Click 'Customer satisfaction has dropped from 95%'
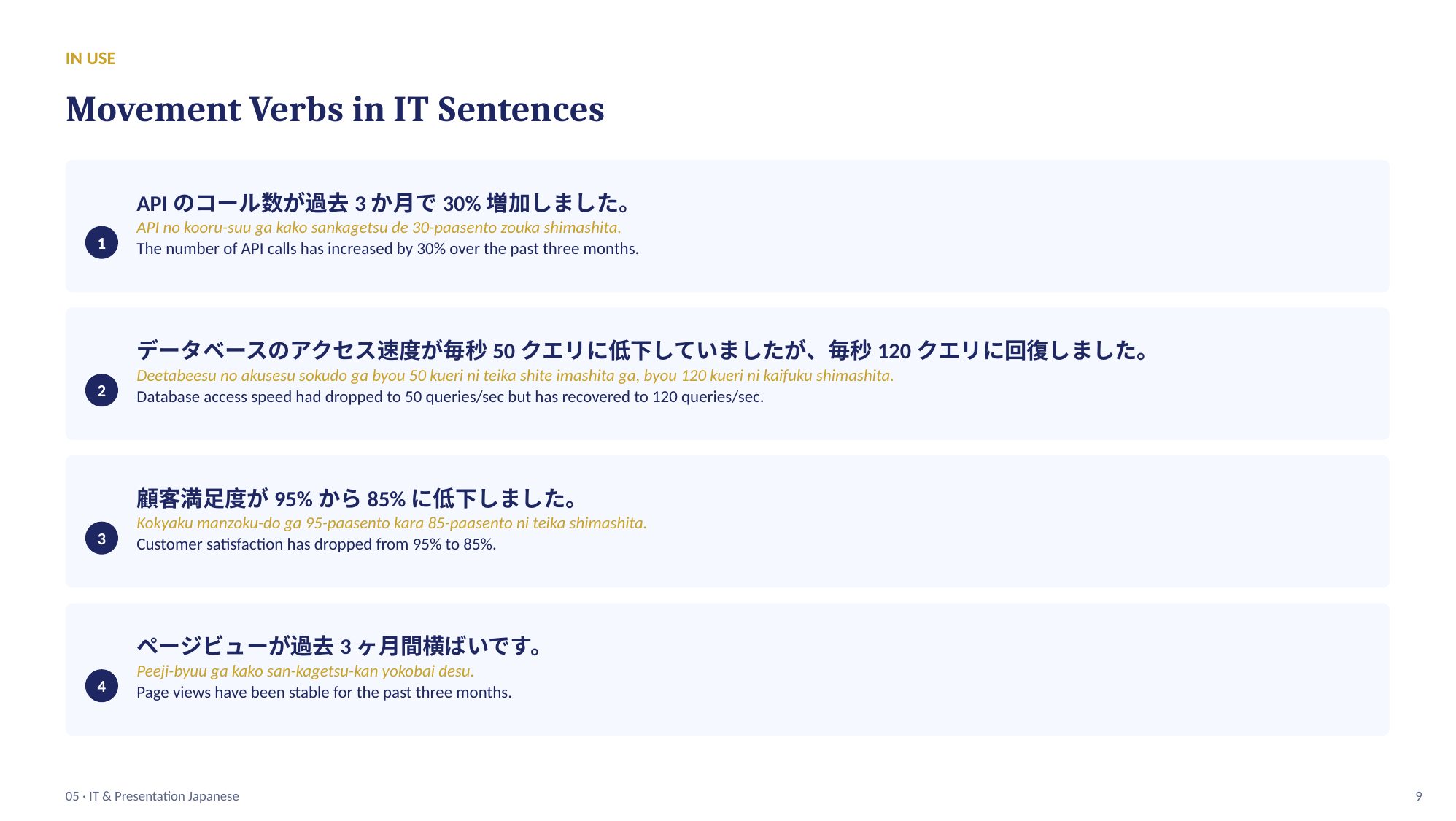Image resolution: width=1456 pixels, height=821 pixels. point(316,544)
